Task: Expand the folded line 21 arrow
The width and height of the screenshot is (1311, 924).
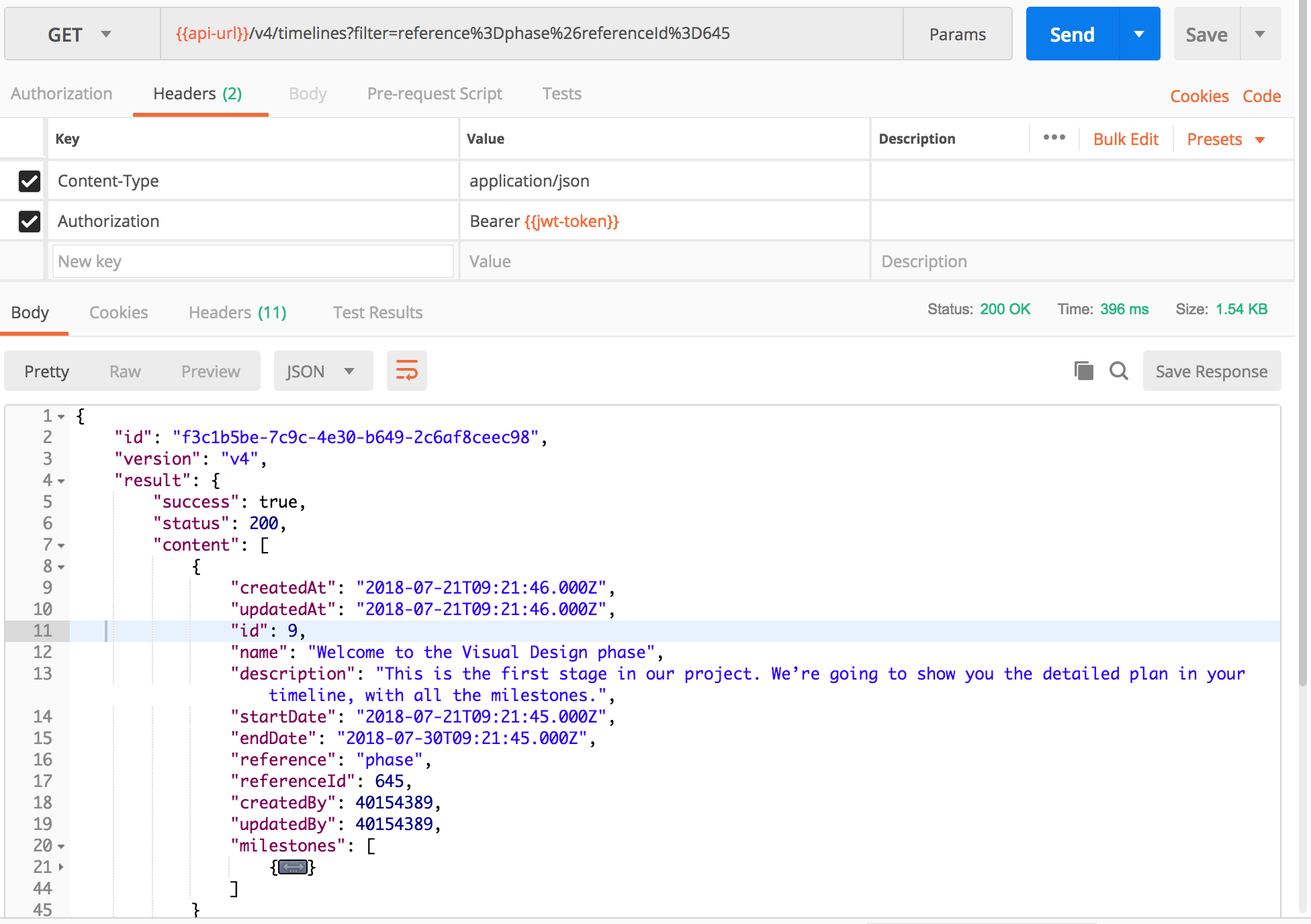Action: click(61, 867)
